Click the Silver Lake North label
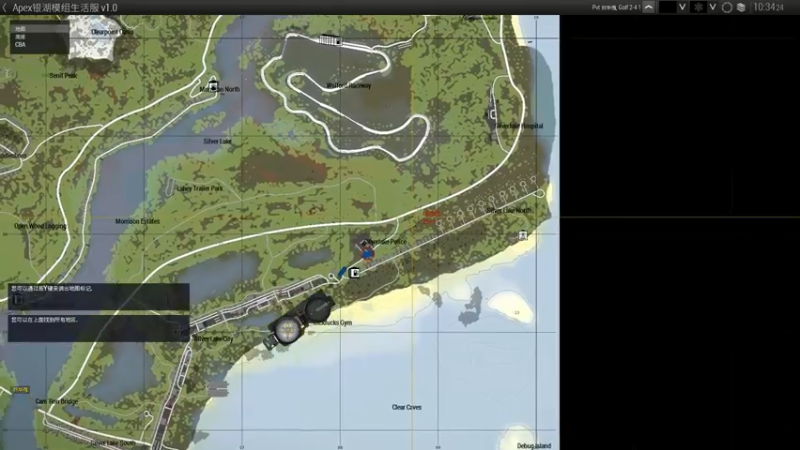Image resolution: width=800 pixels, height=450 pixels. [x=508, y=210]
